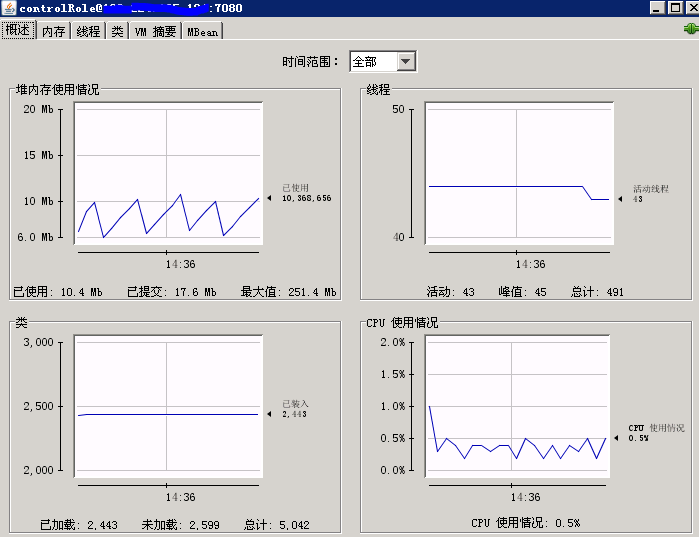Screen dimensions: 699x537
Task: Maximize the JConsole window
Action: [x=676, y=8]
